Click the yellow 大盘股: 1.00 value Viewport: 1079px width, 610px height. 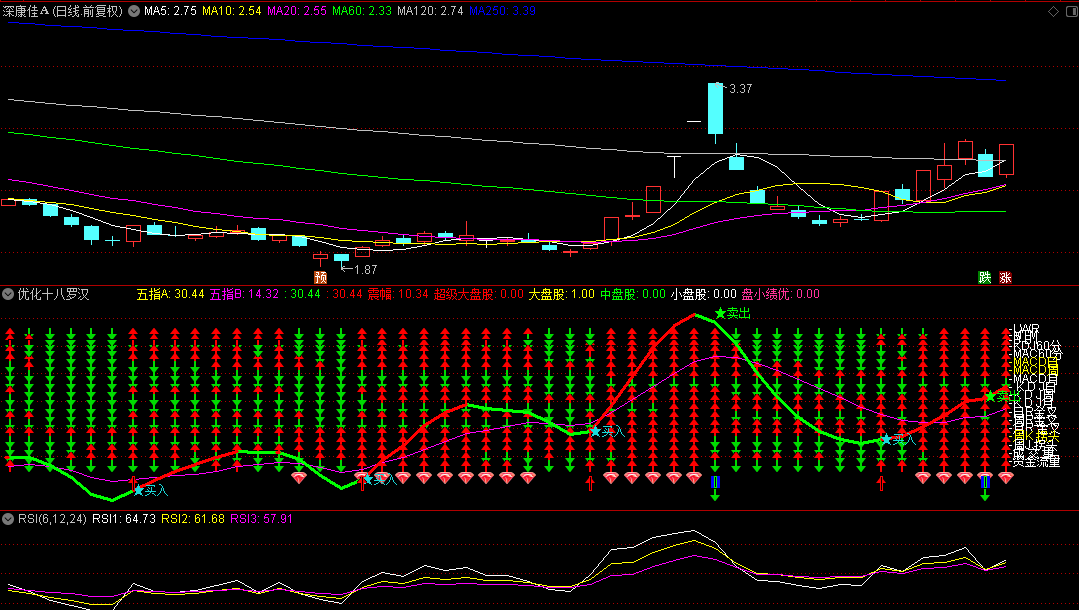[562, 294]
